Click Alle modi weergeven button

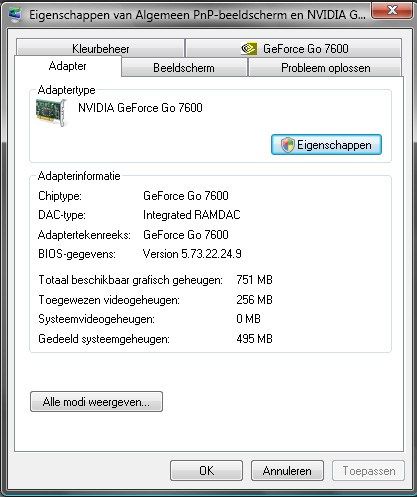(x=96, y=402)
